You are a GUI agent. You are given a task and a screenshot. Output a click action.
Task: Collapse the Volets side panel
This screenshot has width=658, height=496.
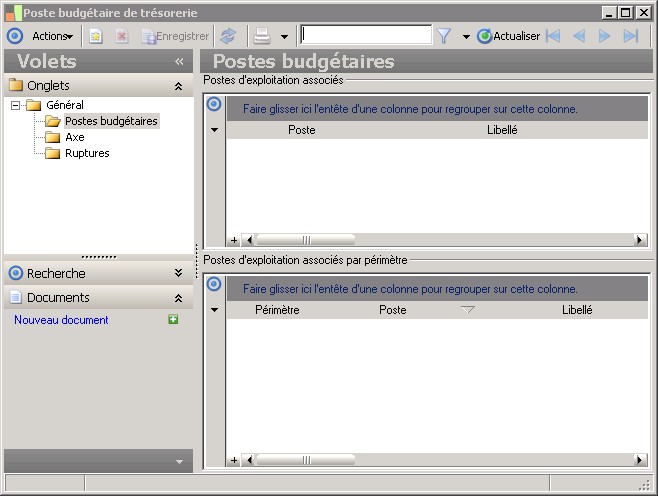pyautogui.click(x=179, y=62)
